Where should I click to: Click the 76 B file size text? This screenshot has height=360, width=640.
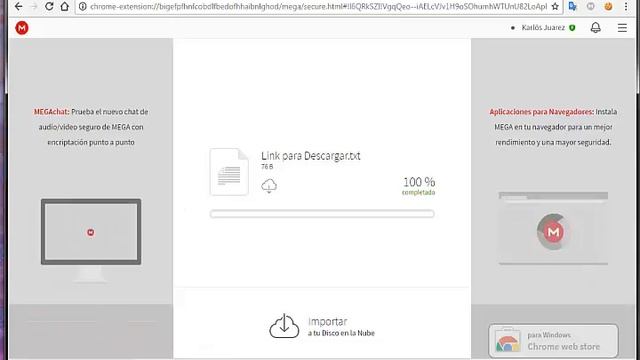click(x=267, y=167)
